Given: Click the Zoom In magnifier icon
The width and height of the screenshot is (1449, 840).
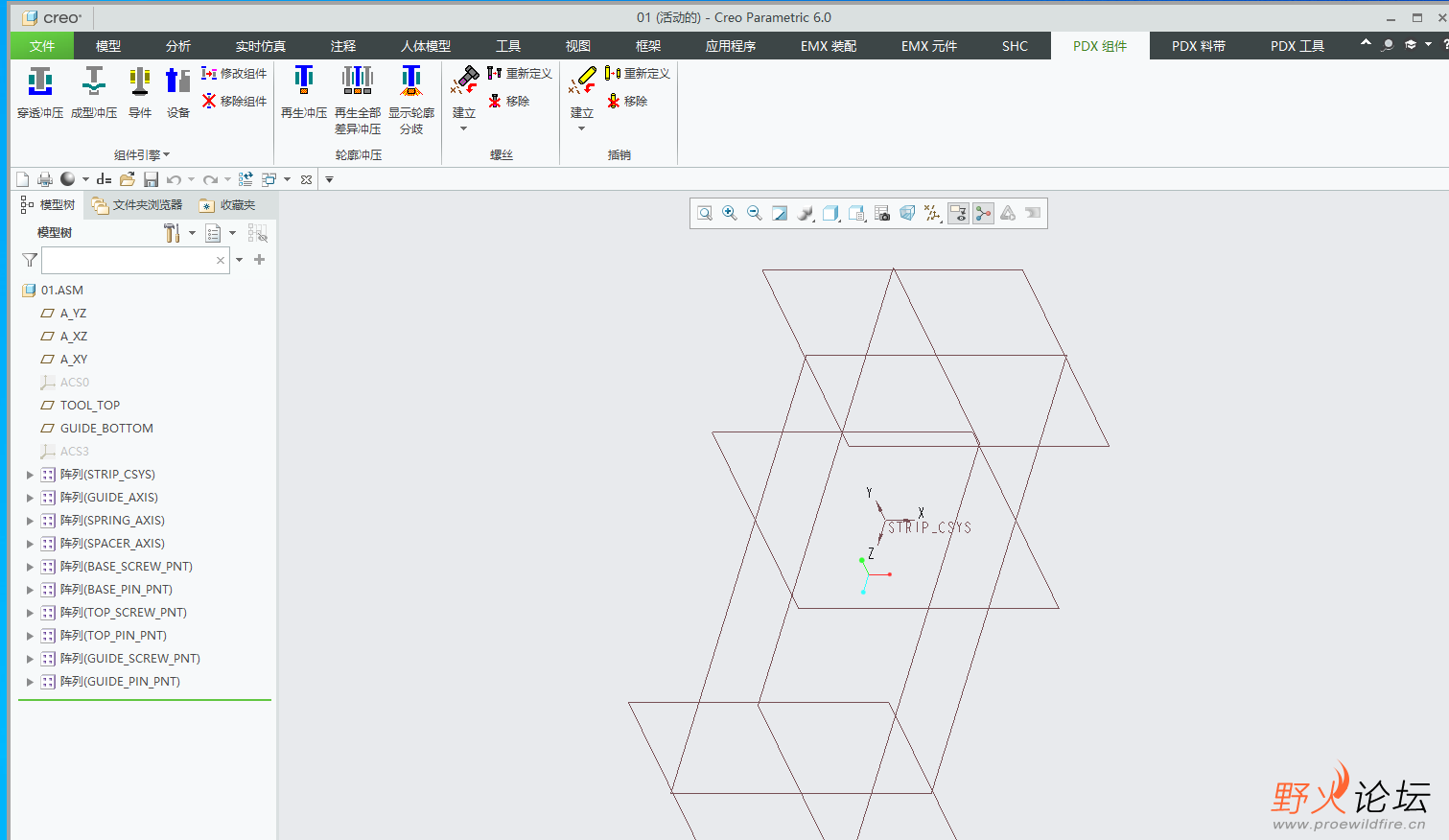Looking at the screenshot, I should (730, 214).
